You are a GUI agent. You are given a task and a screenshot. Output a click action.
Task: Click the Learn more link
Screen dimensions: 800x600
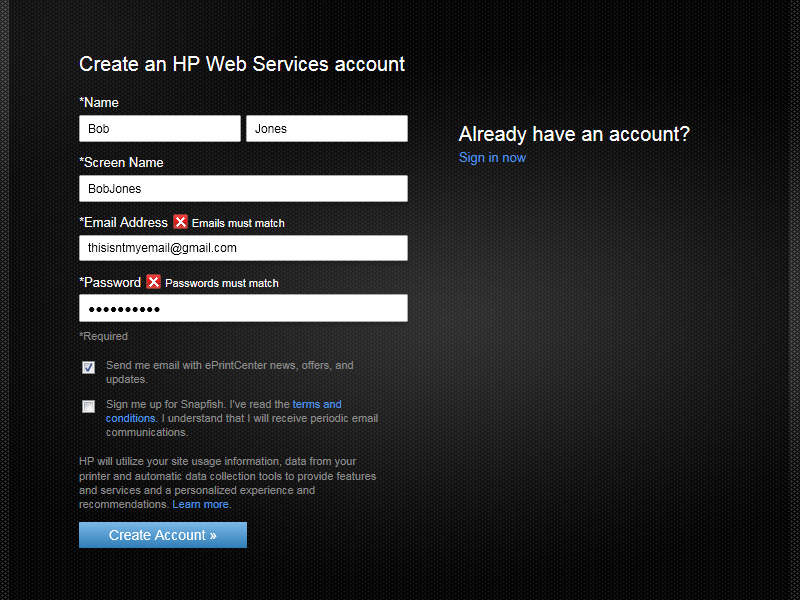[x=200, y=504]
